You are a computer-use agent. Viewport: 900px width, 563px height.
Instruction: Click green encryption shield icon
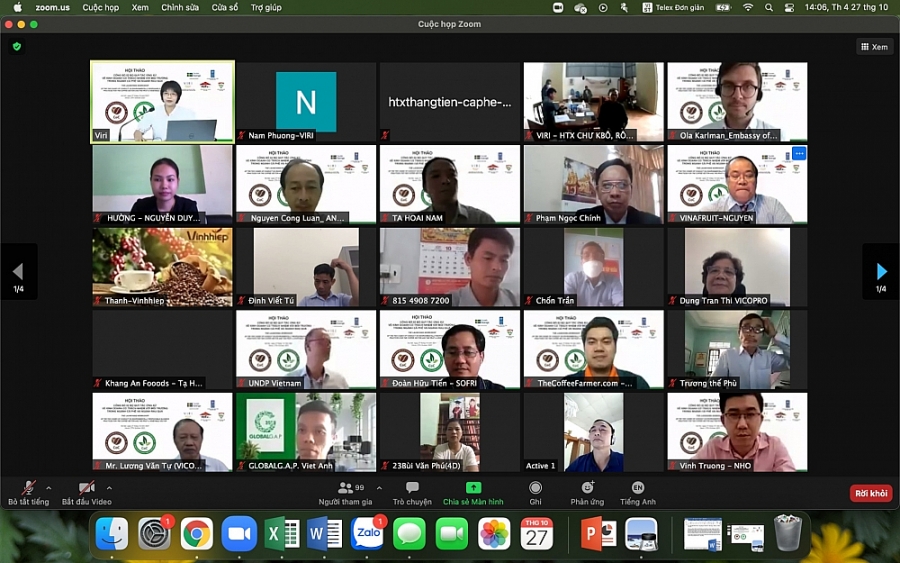[x=16, y=46]
